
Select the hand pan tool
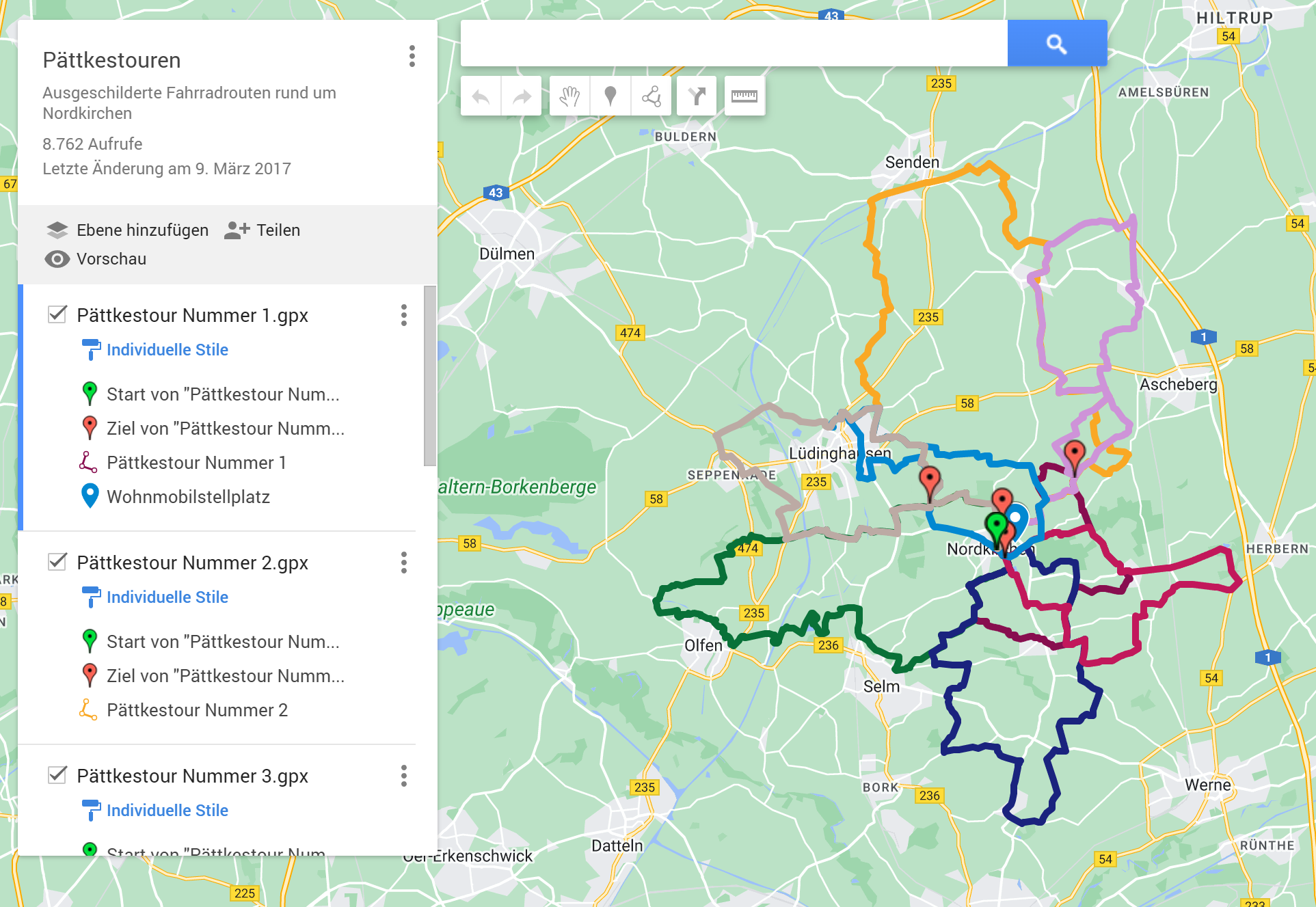(569, 96)
